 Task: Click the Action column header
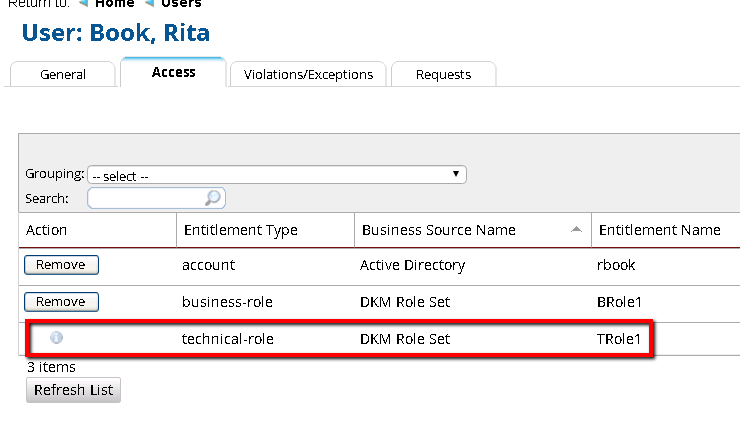click(47, 230)
